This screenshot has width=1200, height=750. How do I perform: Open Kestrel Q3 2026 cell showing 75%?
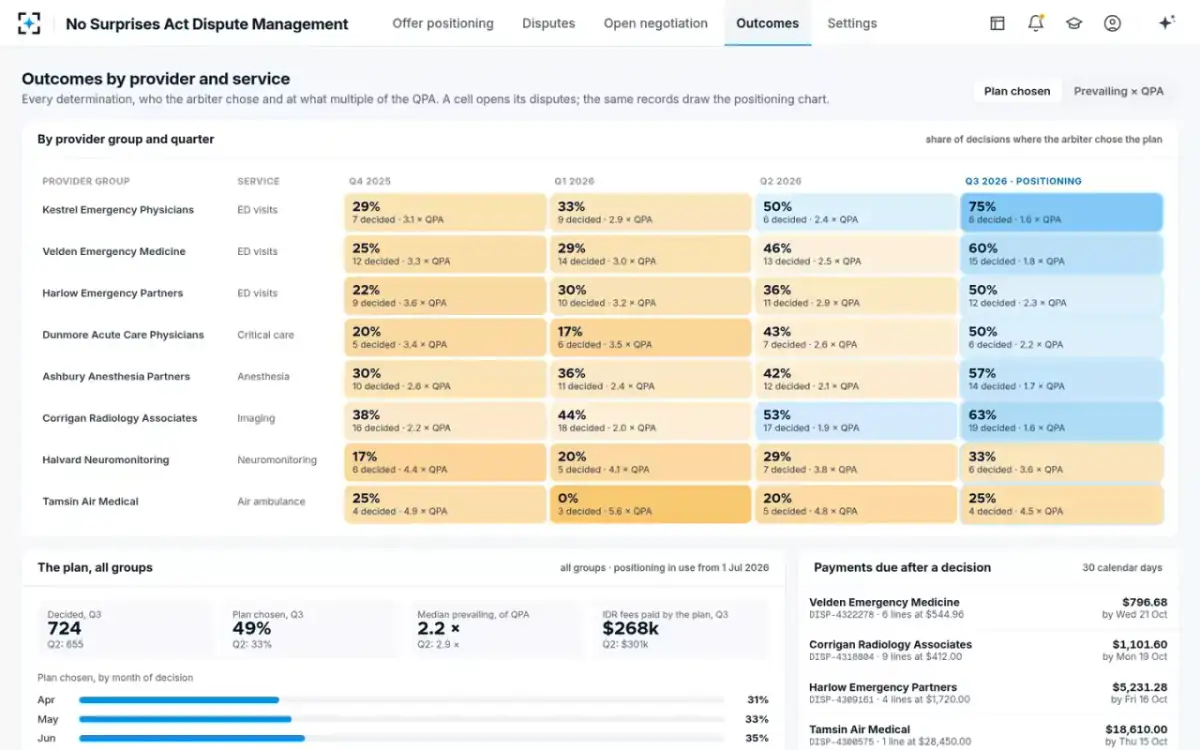[x=1061, y=212]
